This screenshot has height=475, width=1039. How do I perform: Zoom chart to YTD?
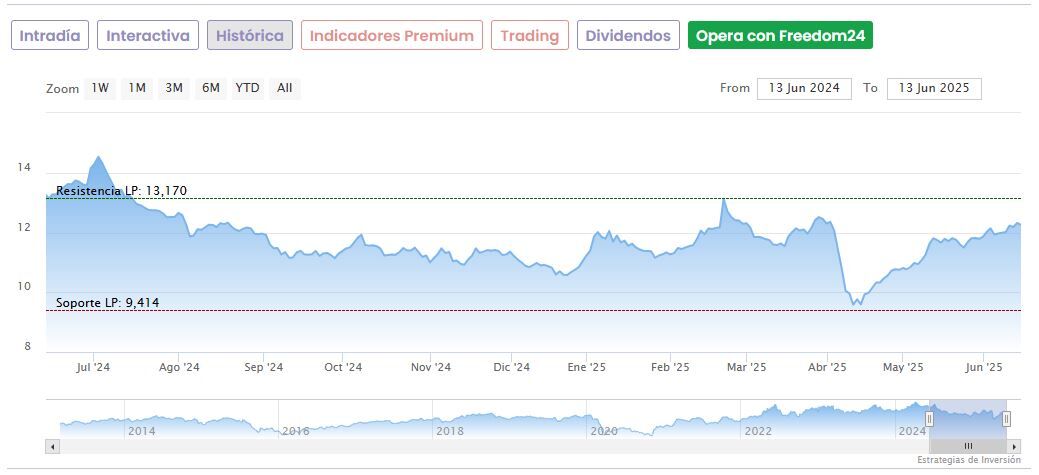tap(247, 88)
